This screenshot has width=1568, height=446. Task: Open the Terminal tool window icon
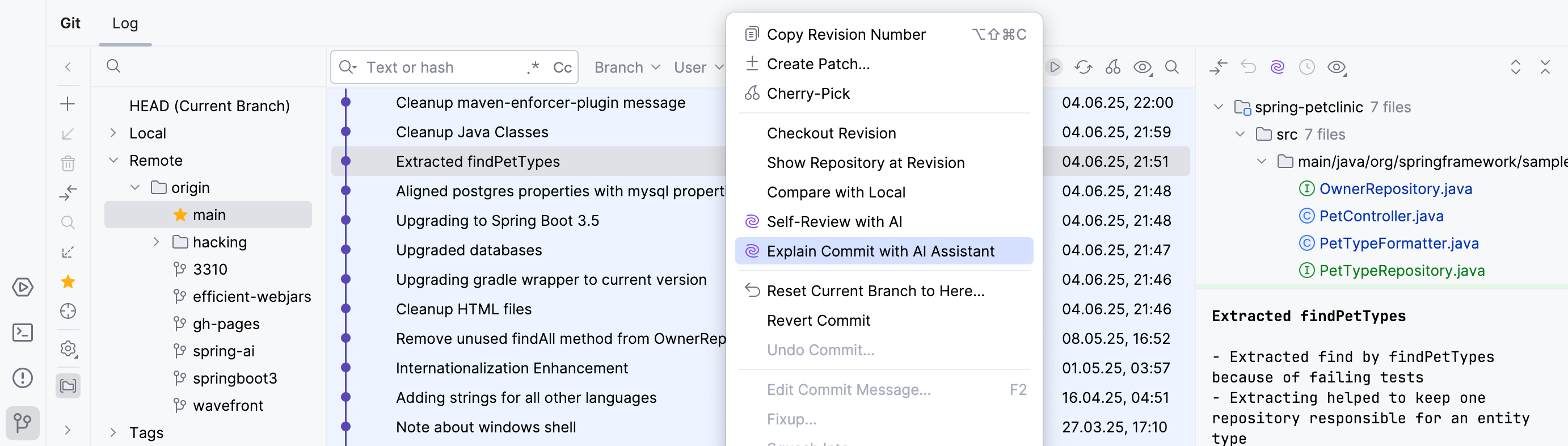coord(23,333)
